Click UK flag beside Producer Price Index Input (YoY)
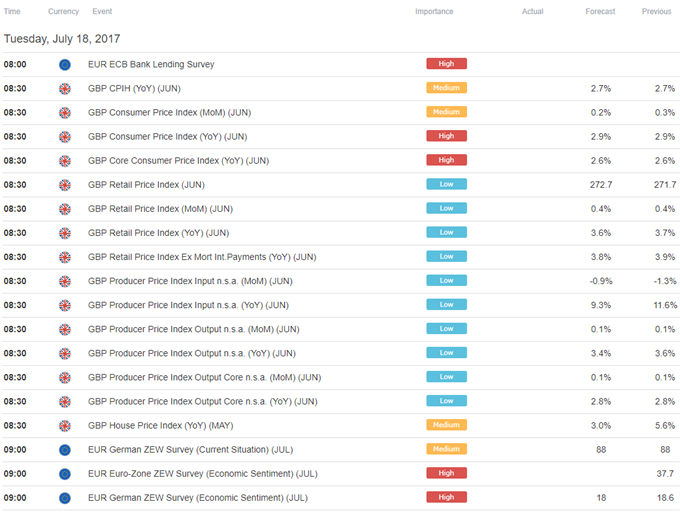This screenshot has height=512, width=680. coord(65,306)
